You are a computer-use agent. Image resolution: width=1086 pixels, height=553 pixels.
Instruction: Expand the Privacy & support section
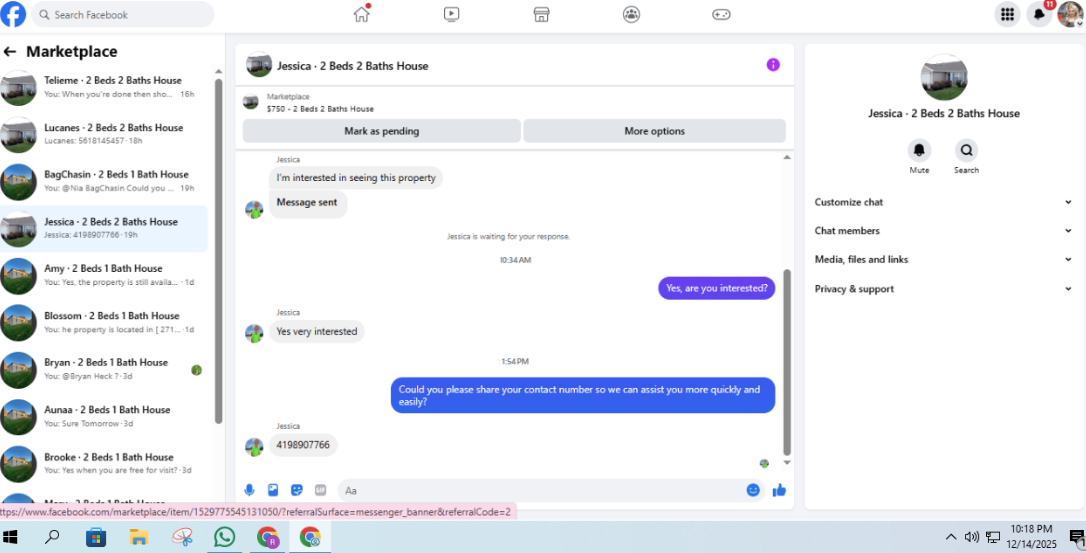[x=943, y=289]
